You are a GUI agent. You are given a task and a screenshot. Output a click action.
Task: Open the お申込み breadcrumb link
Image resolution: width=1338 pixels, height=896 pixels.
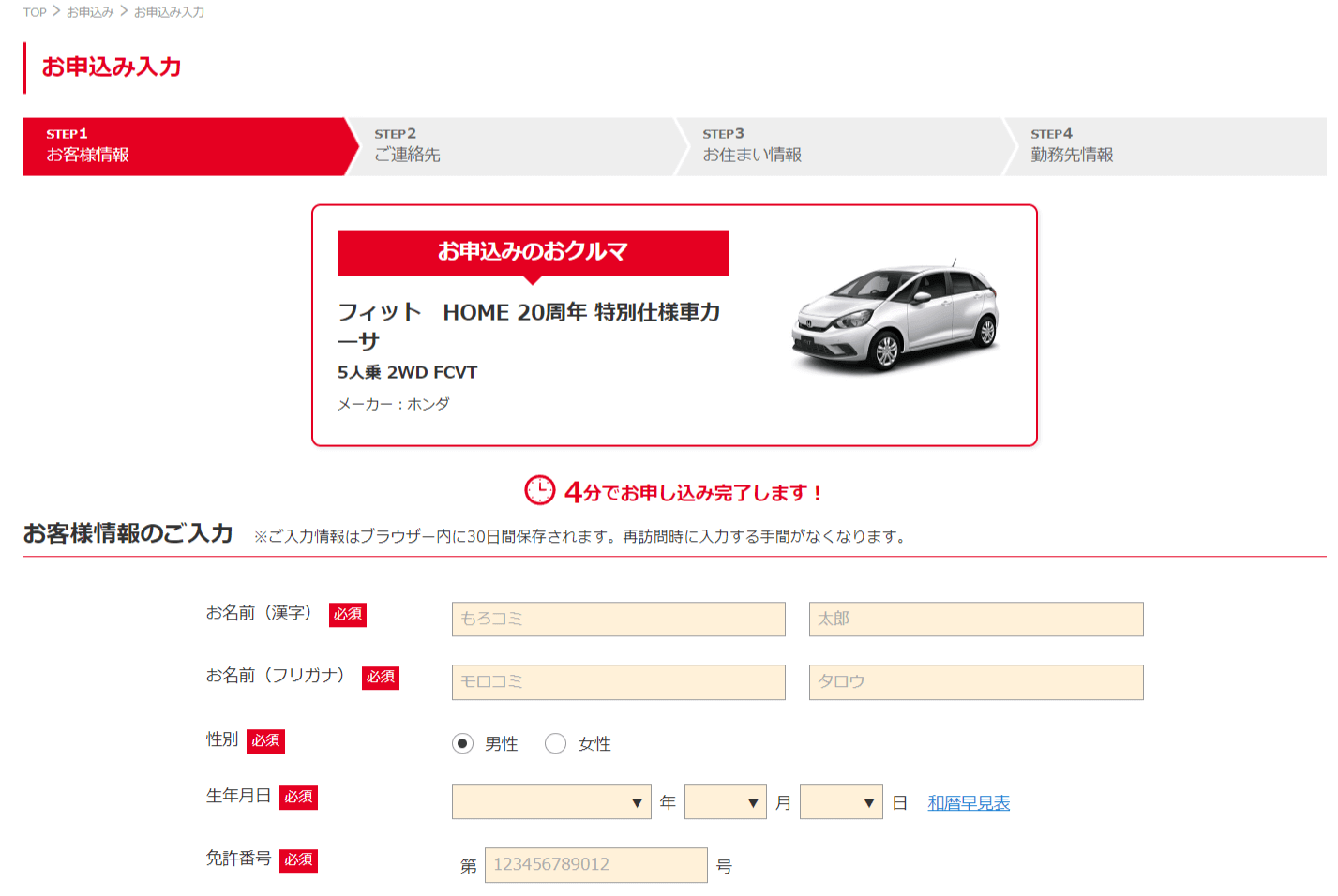pos(90,12)
